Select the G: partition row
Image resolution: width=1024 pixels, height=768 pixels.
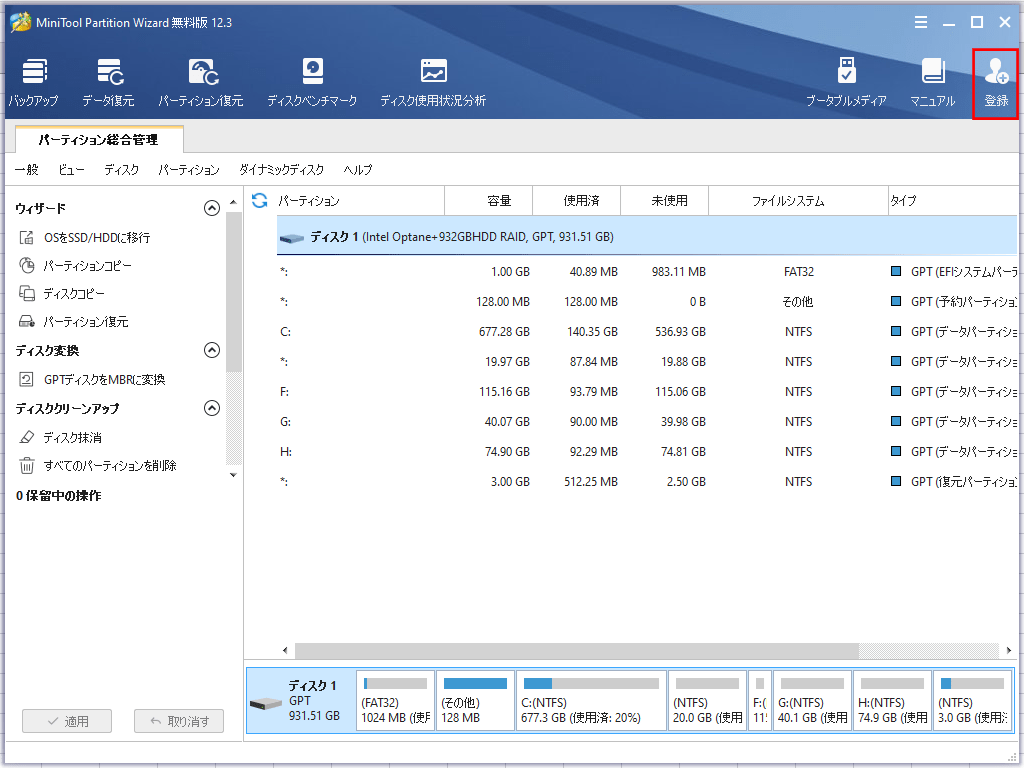pos(647,422)
